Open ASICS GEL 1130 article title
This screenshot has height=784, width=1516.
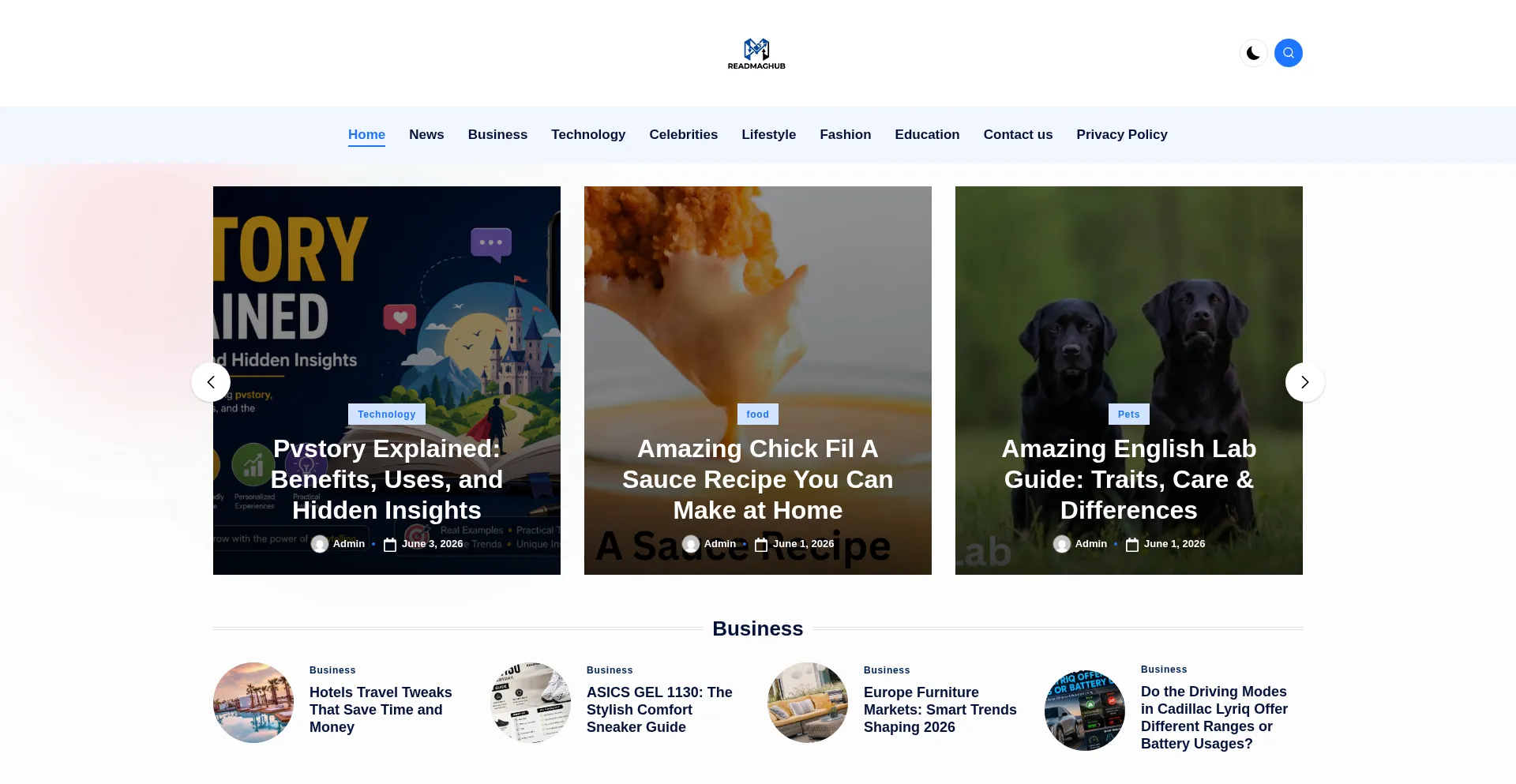point(659,710)
